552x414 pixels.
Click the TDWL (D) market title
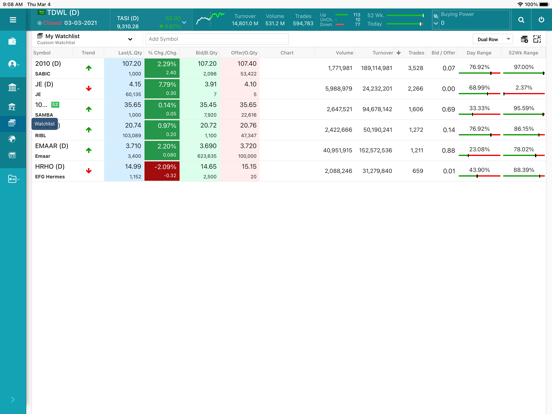click(63, 13)
